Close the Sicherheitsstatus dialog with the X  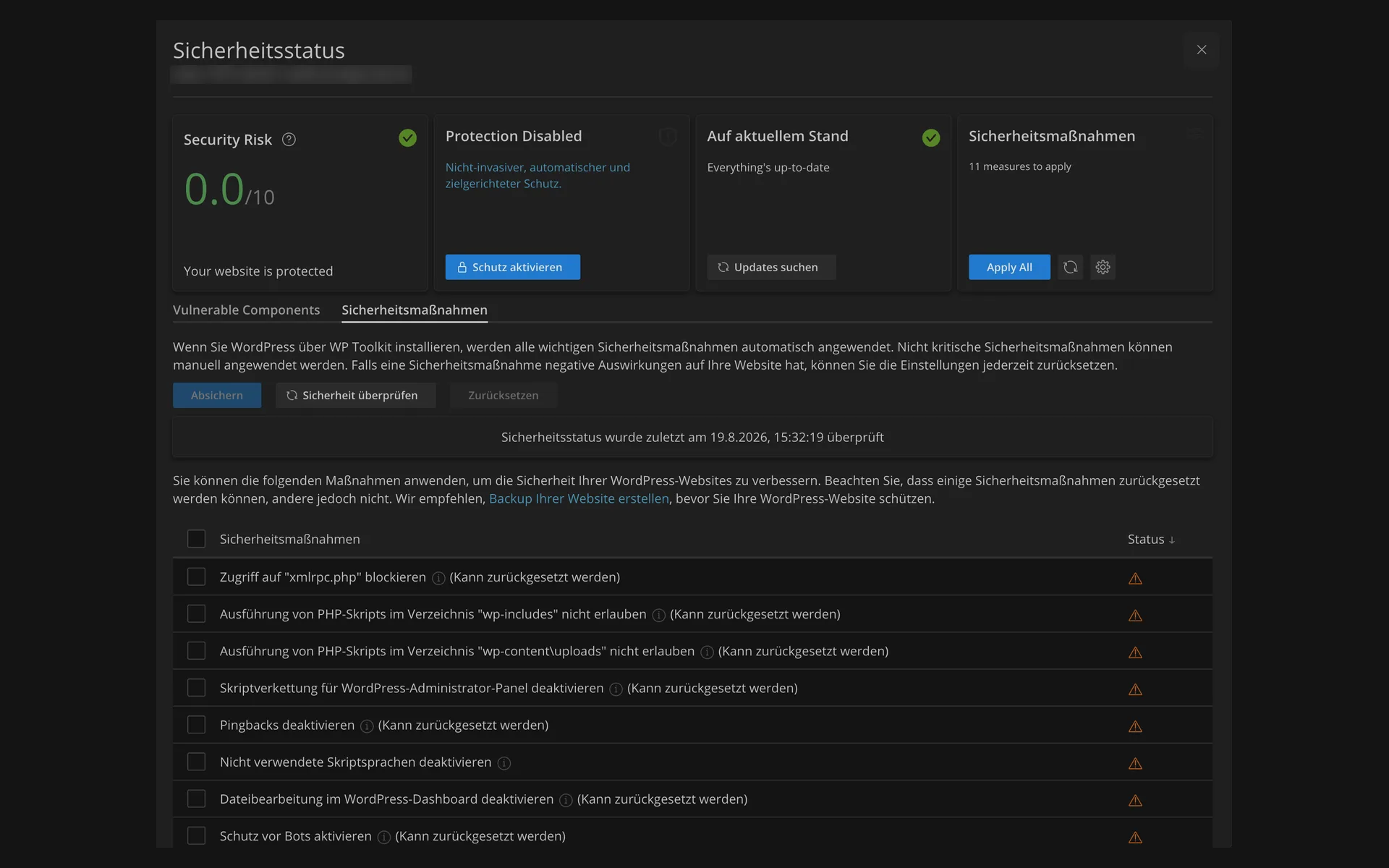click(x=1202, y=50)
